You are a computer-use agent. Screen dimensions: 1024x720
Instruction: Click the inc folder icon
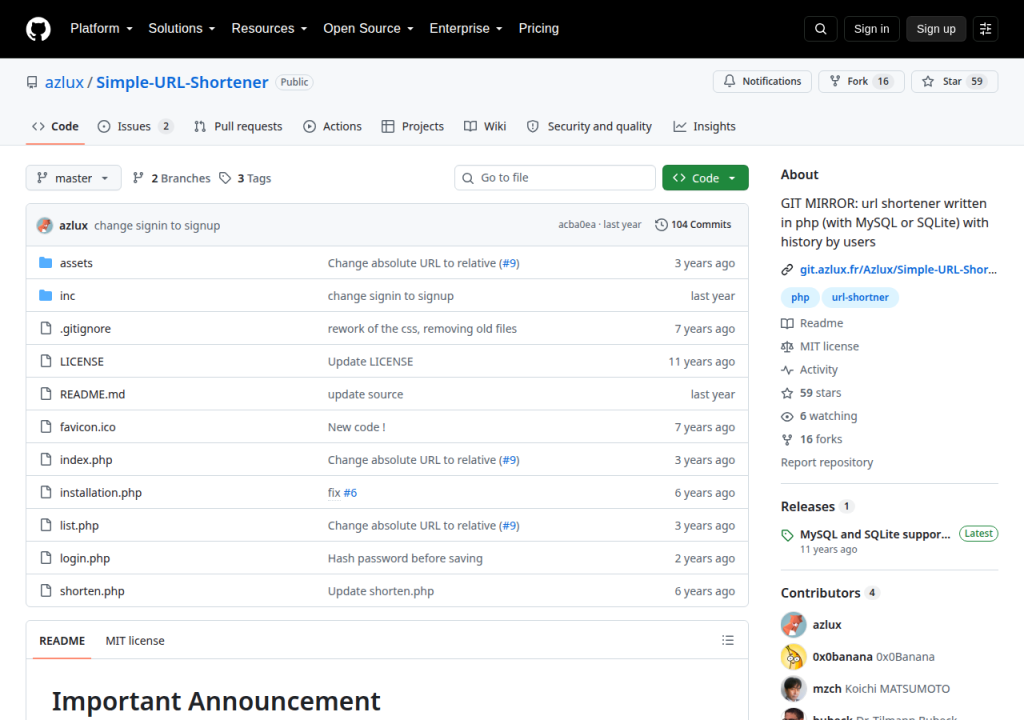tap(45, 295)
